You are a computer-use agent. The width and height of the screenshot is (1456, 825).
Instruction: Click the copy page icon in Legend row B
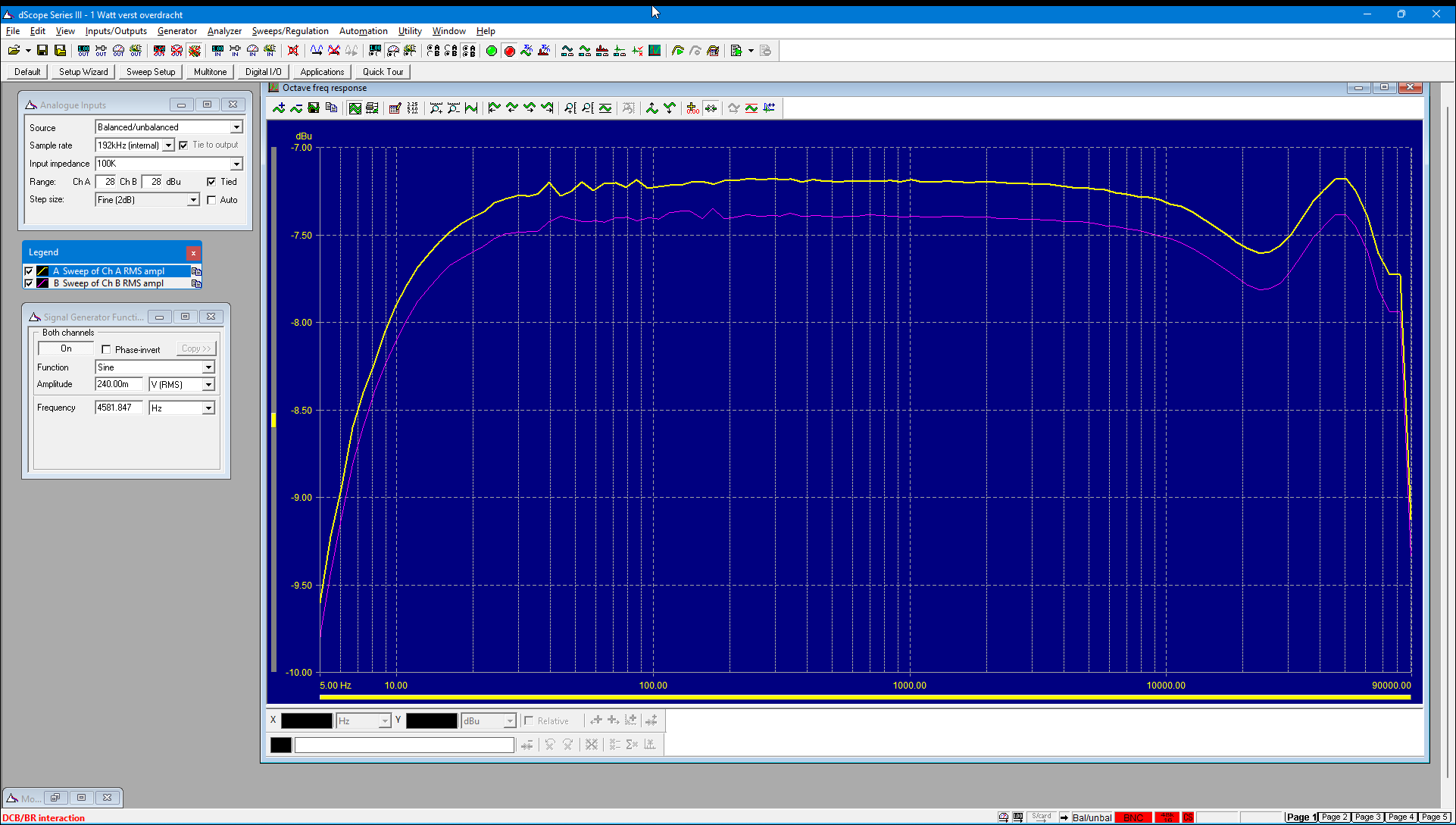(196, 283)
